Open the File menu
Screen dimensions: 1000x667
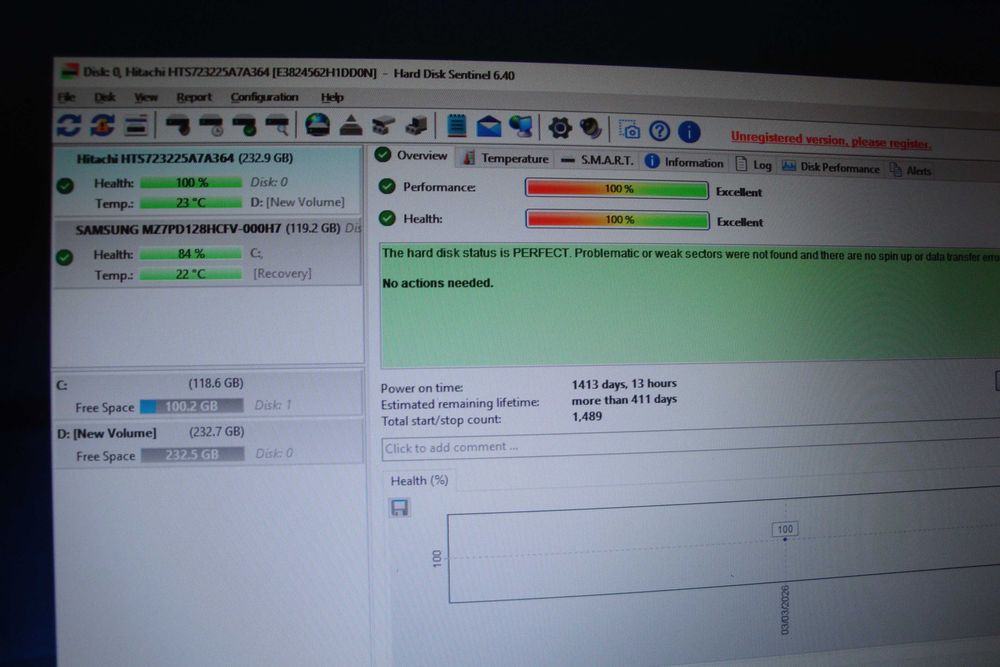[66, 97]
